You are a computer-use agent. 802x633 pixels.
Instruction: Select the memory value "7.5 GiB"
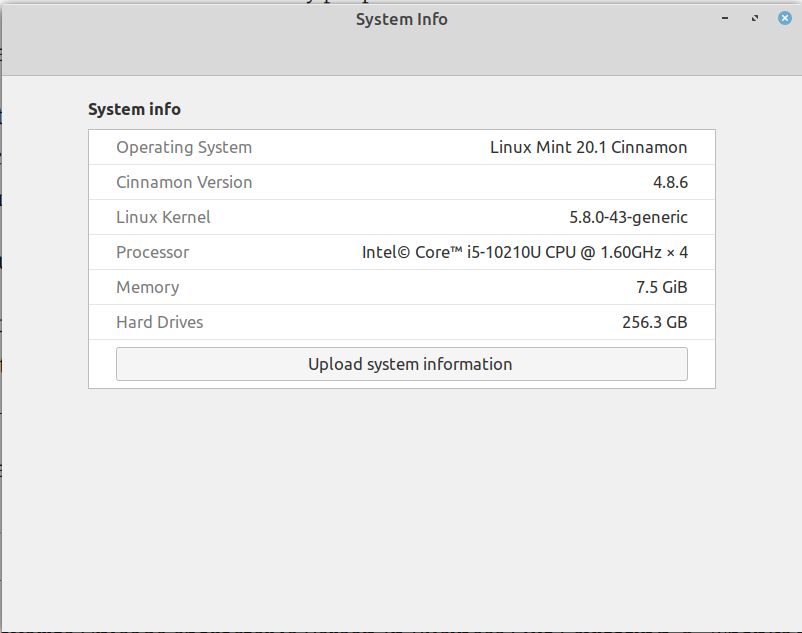661,287
